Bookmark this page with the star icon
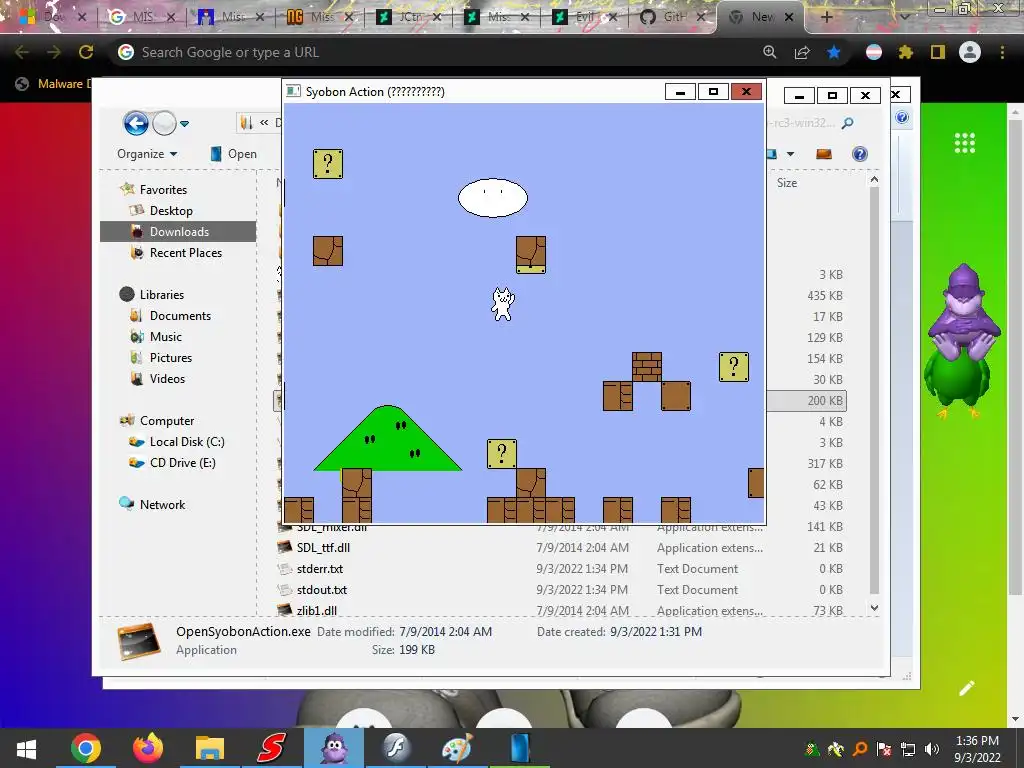This screenshot has width=1024, height=768. [834, 52]
